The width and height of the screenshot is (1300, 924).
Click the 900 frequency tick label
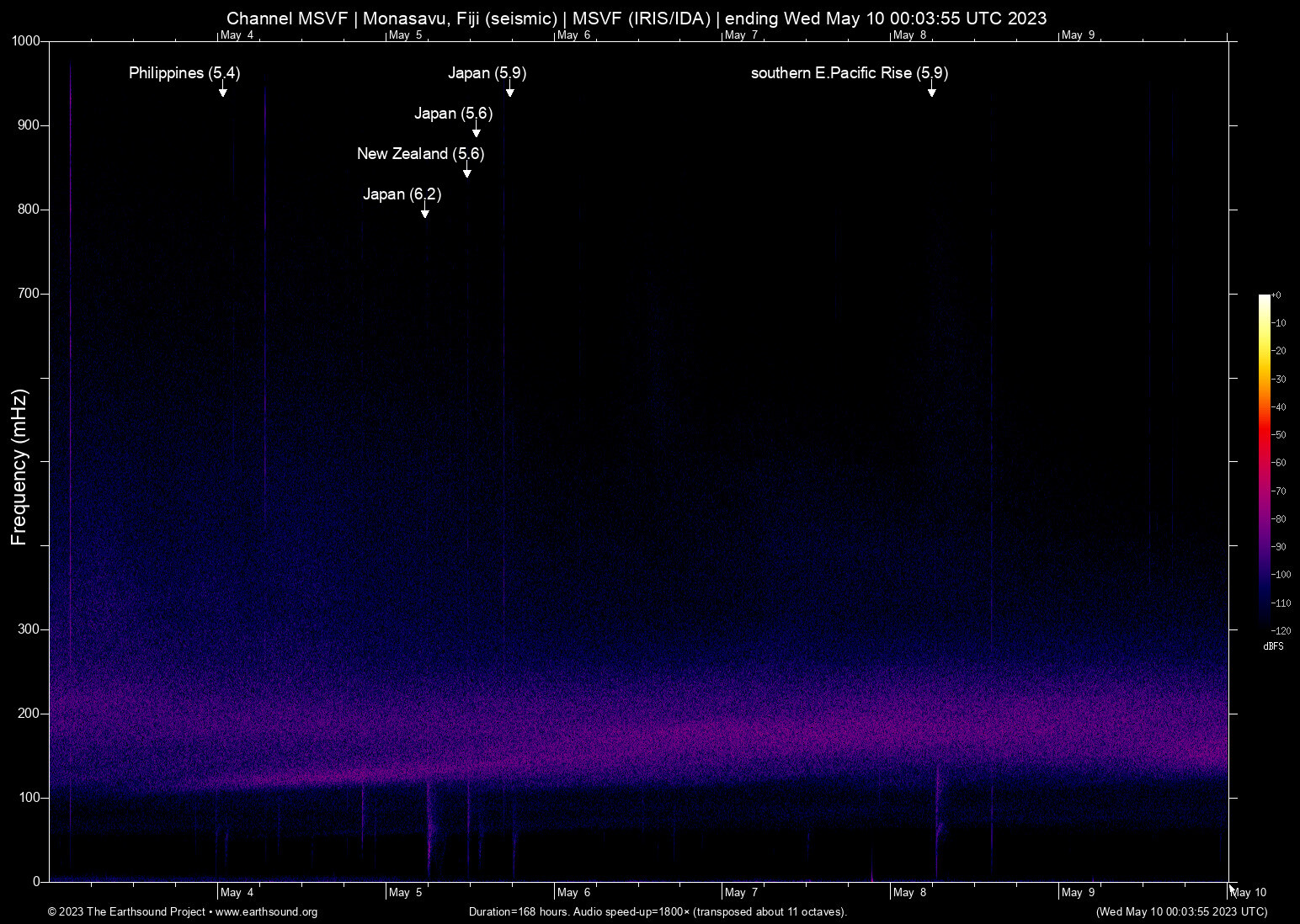pyautogui.click(x=29, y=125)
